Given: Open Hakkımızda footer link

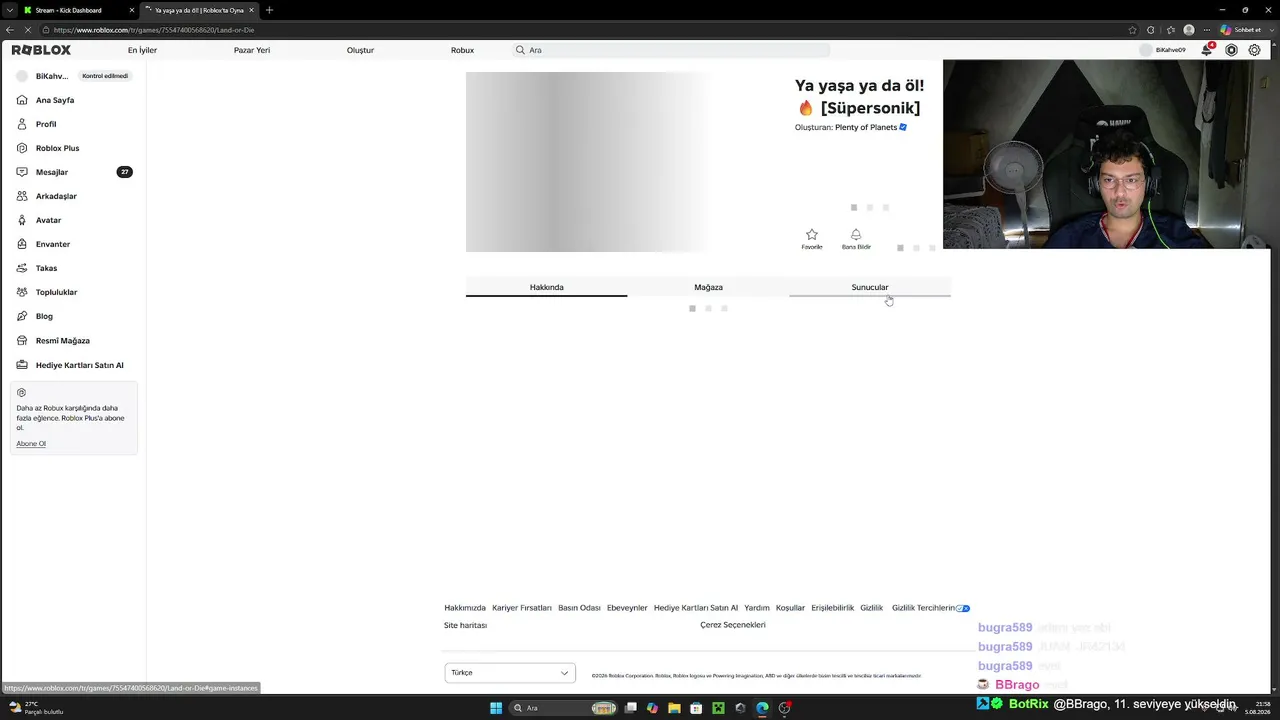Looking at the screenshot, I should (x=465, y=608).
